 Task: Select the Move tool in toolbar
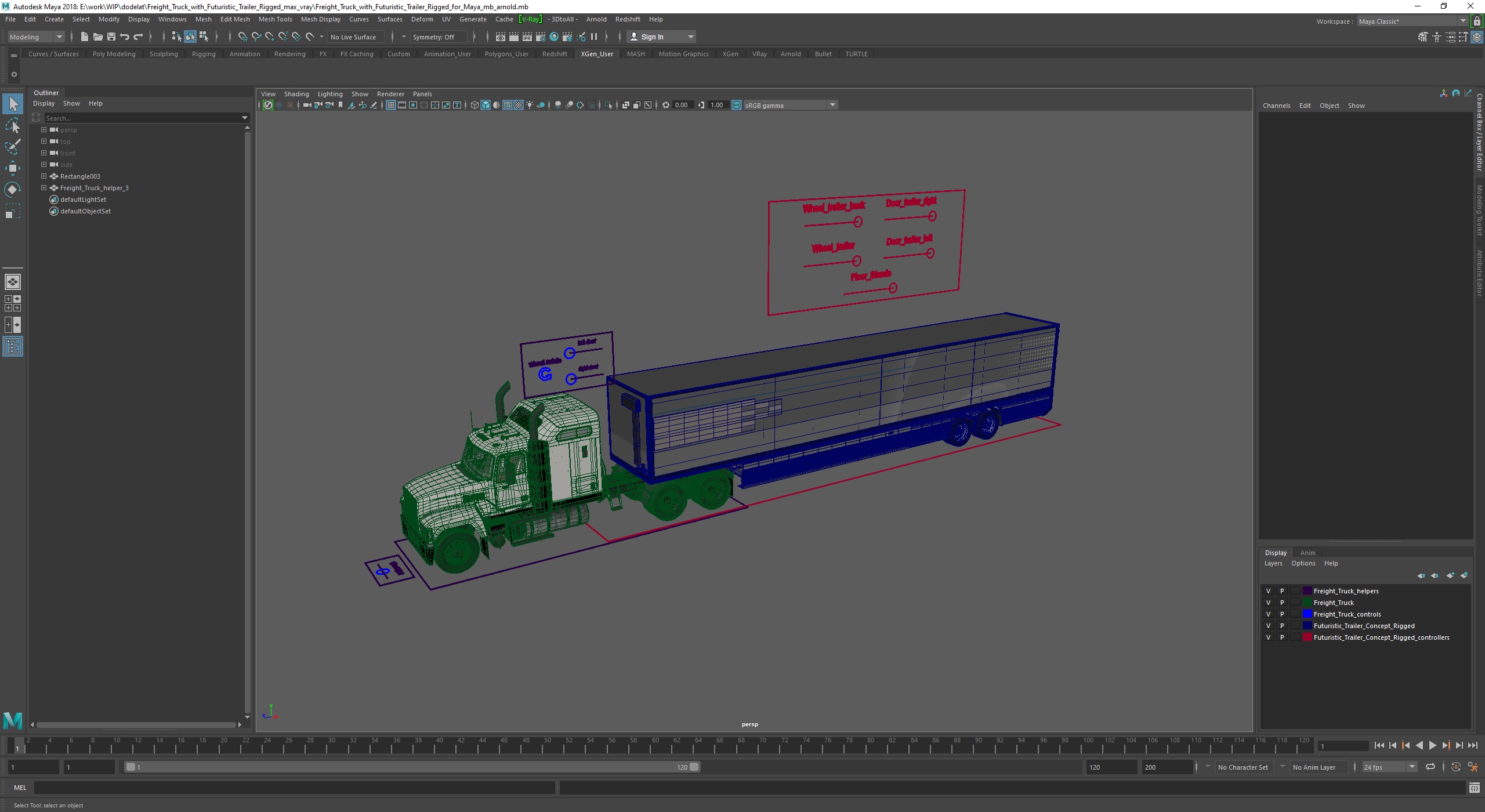click(x=14, y=167)
